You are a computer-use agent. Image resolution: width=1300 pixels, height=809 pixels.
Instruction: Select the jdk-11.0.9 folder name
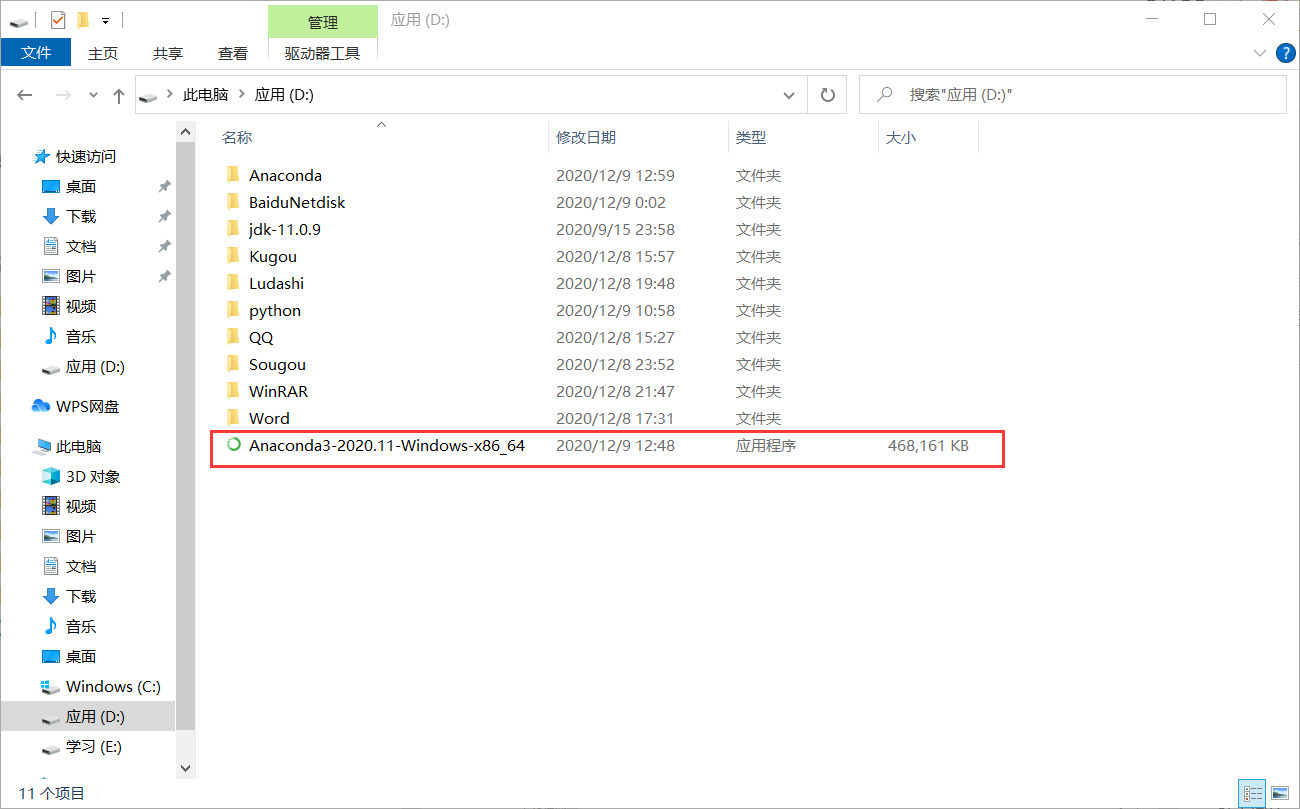tap(285, 229)
